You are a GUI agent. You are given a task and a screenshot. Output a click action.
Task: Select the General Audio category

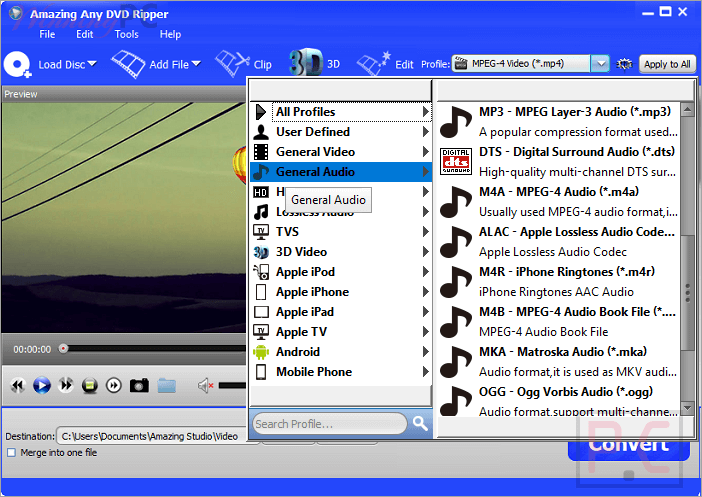[x=341, y=172]
